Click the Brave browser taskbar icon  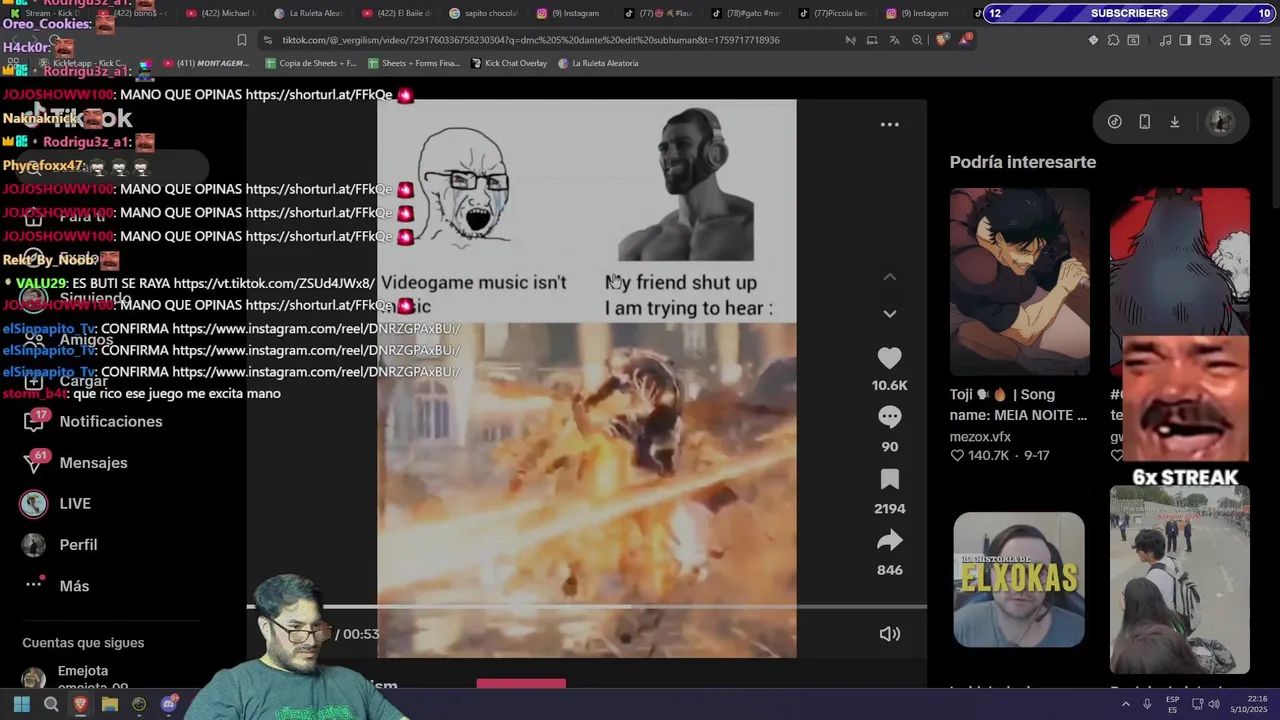coord(81,704)
